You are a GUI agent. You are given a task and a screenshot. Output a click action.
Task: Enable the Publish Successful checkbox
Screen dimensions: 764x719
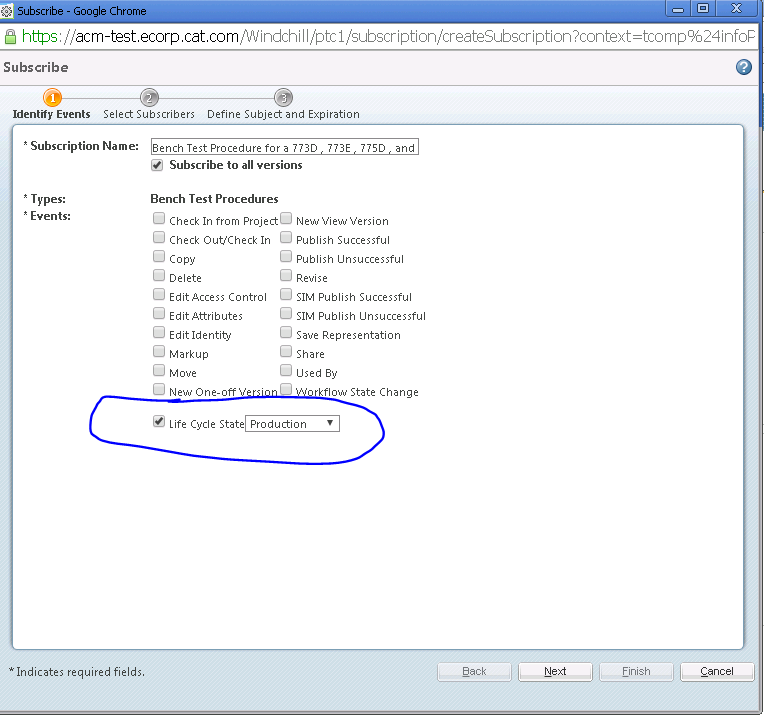pos(286,238)
